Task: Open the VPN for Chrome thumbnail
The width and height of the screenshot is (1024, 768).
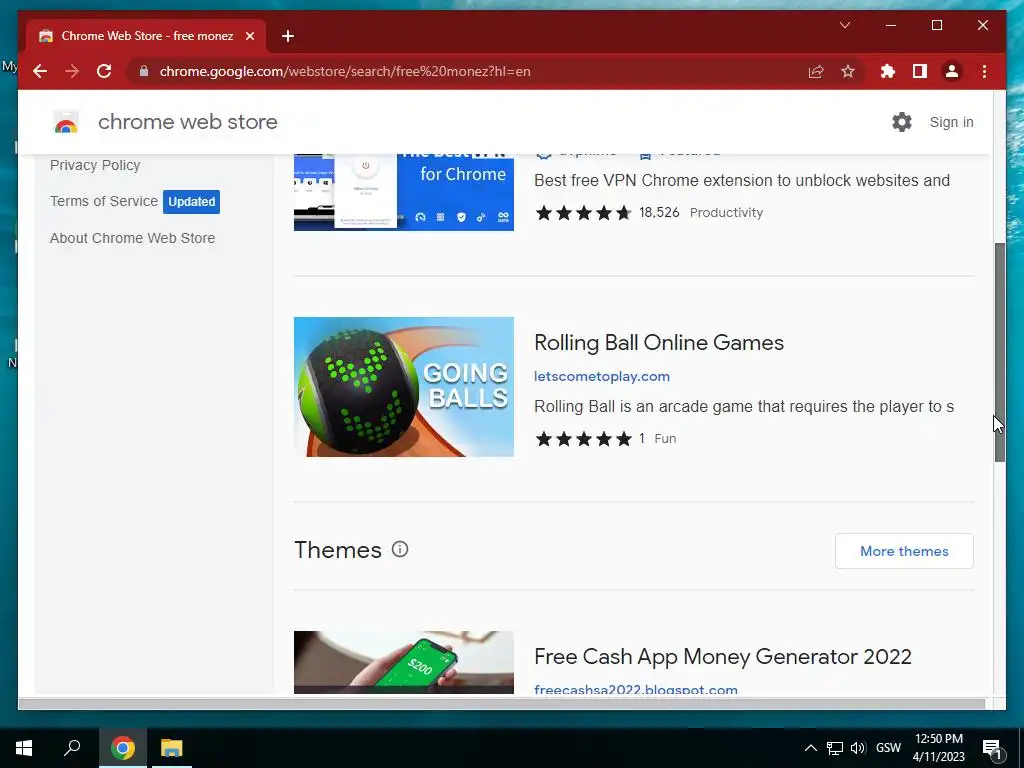Action: tap(404, 192)
